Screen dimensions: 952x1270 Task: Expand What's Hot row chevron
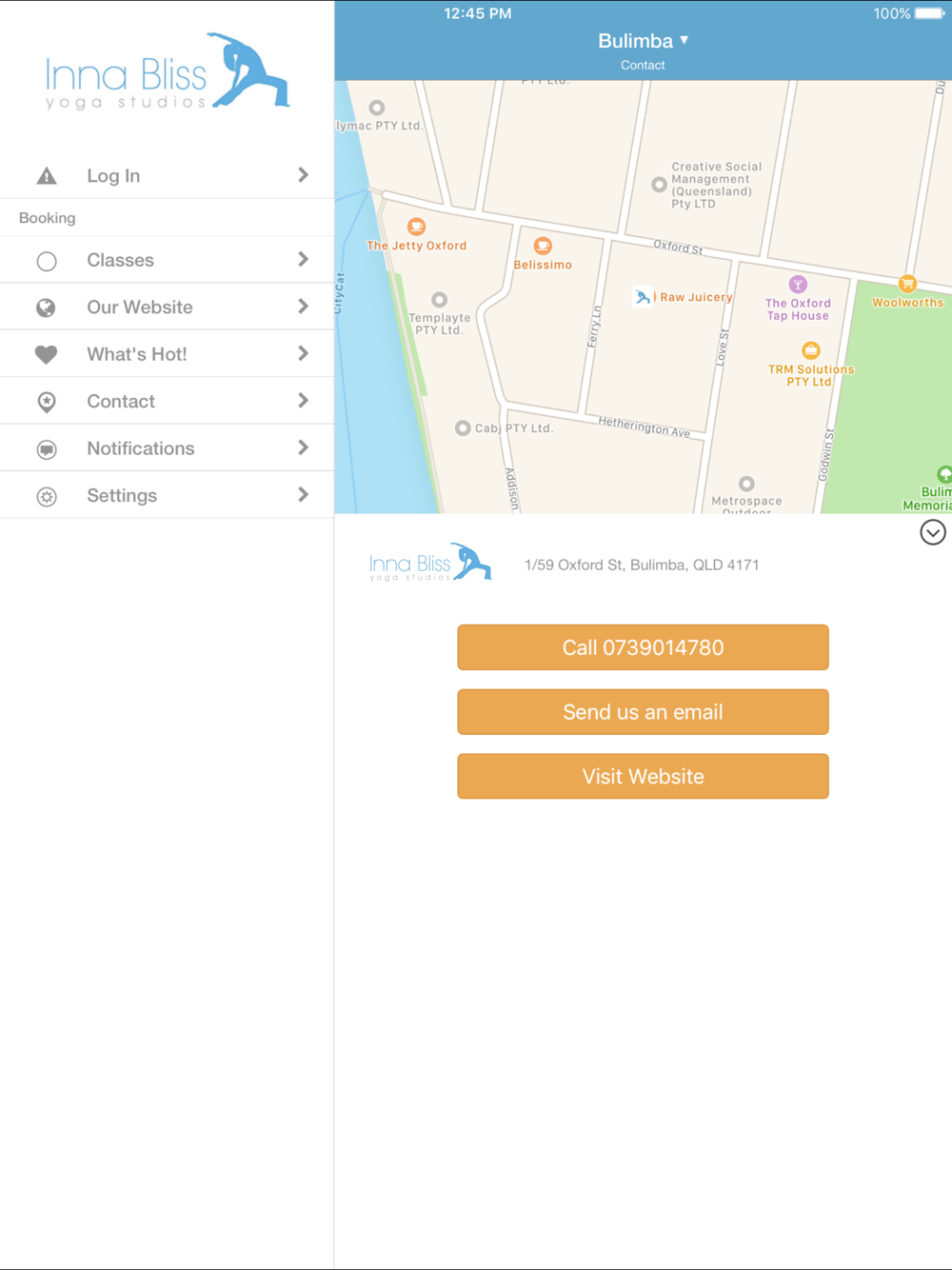pyautogui.click(x=303, y=353)
